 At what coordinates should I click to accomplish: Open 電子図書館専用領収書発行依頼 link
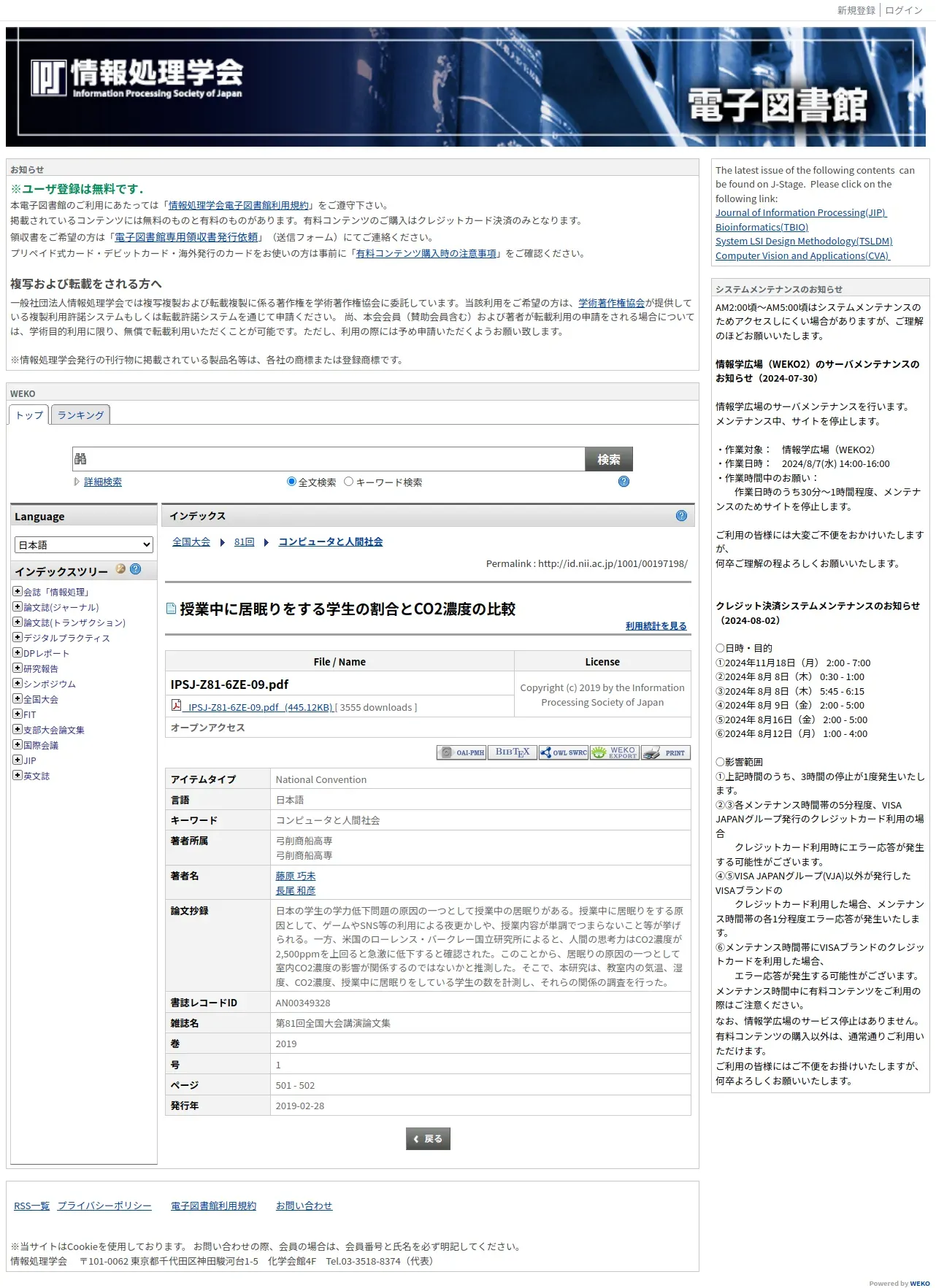(x=186, y=237)
